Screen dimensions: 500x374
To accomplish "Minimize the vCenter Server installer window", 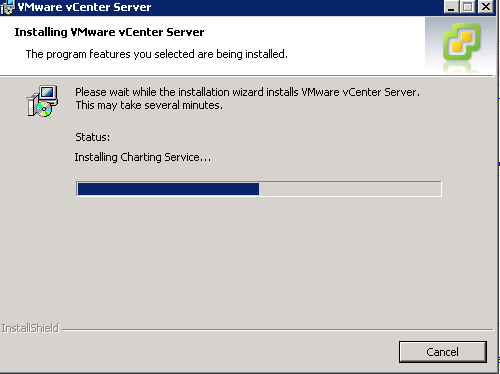I will [x=451, y=7].
